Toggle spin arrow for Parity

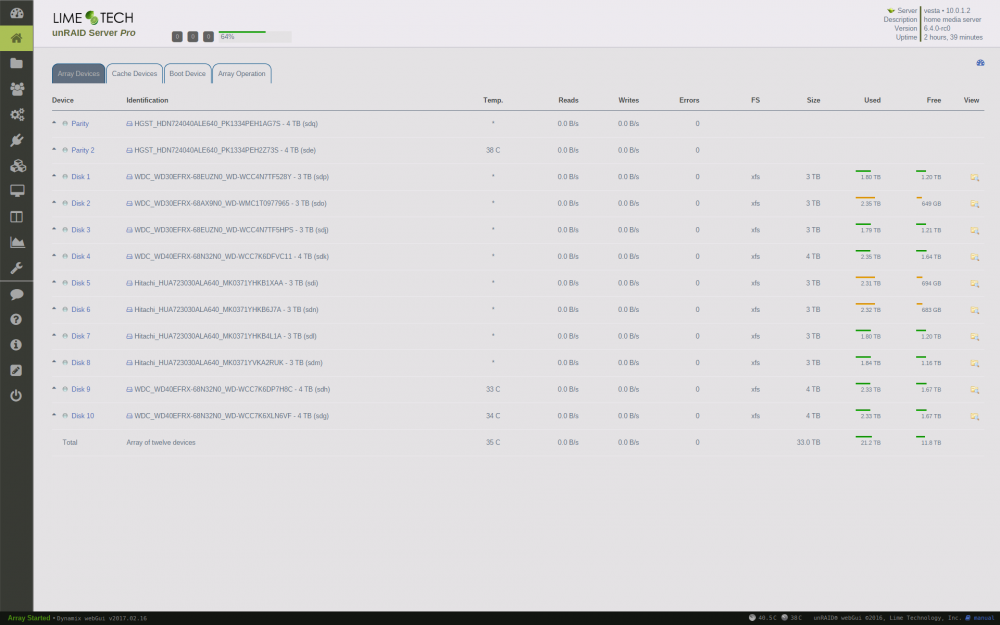54,122
